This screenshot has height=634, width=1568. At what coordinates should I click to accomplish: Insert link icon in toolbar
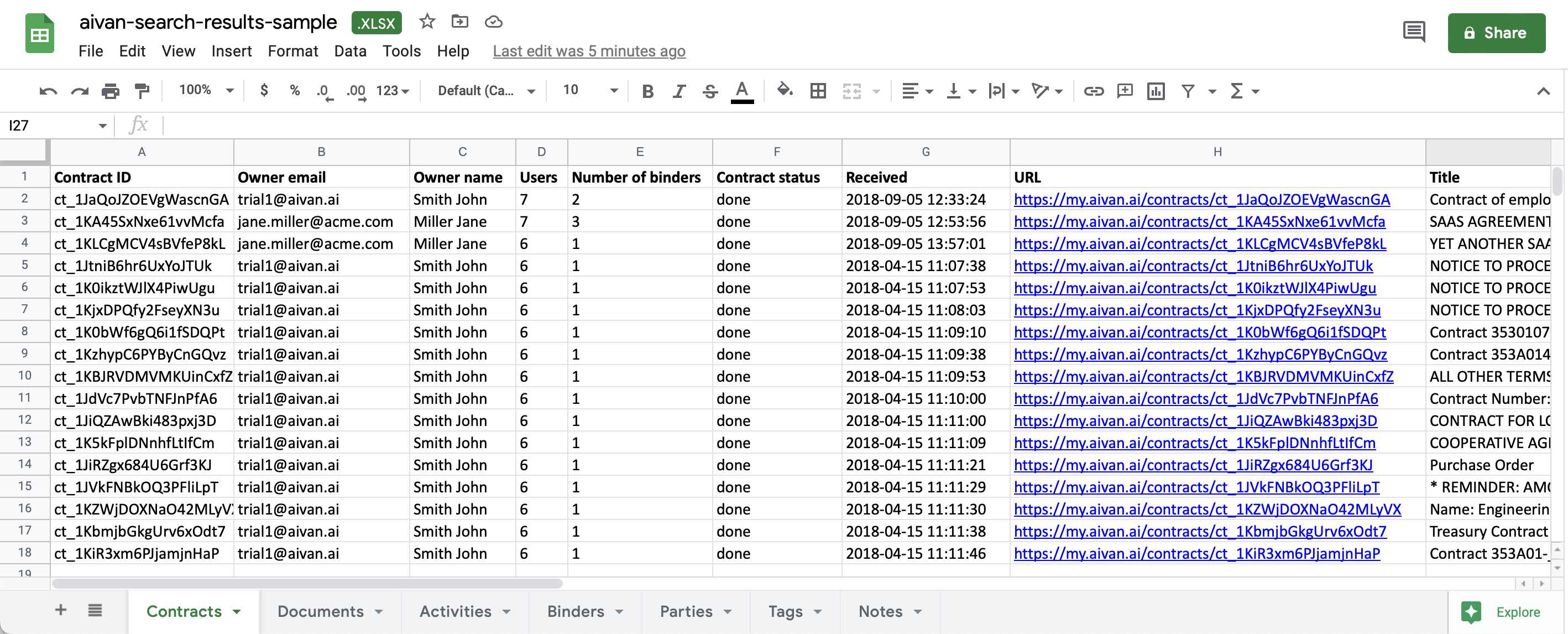coord(1093,91)
